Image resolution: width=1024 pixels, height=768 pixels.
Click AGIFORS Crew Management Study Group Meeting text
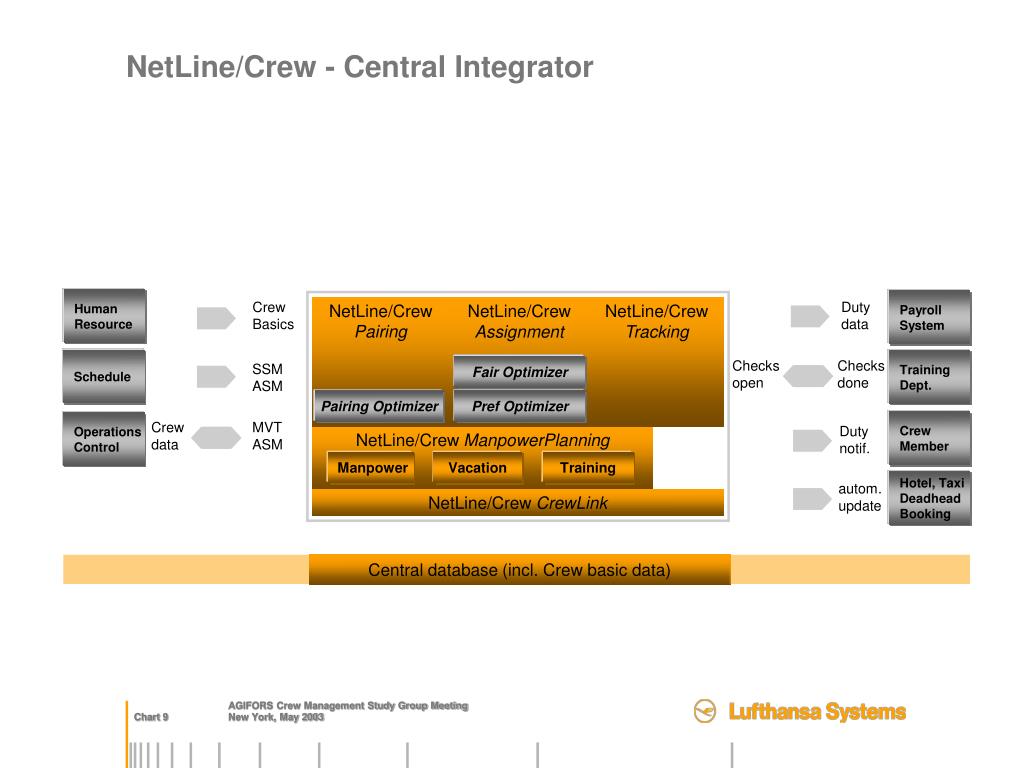point(348,705)
